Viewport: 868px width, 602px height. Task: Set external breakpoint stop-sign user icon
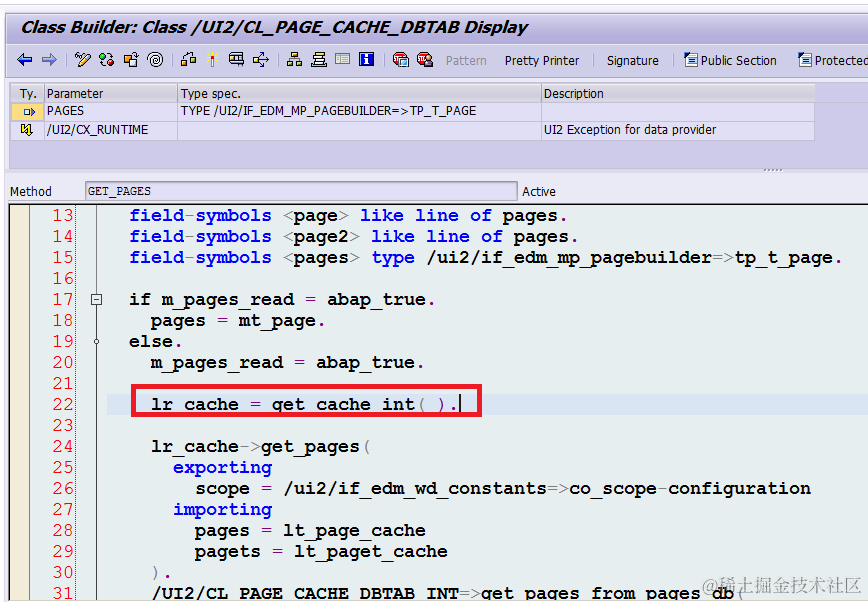(x=425, y=60)
